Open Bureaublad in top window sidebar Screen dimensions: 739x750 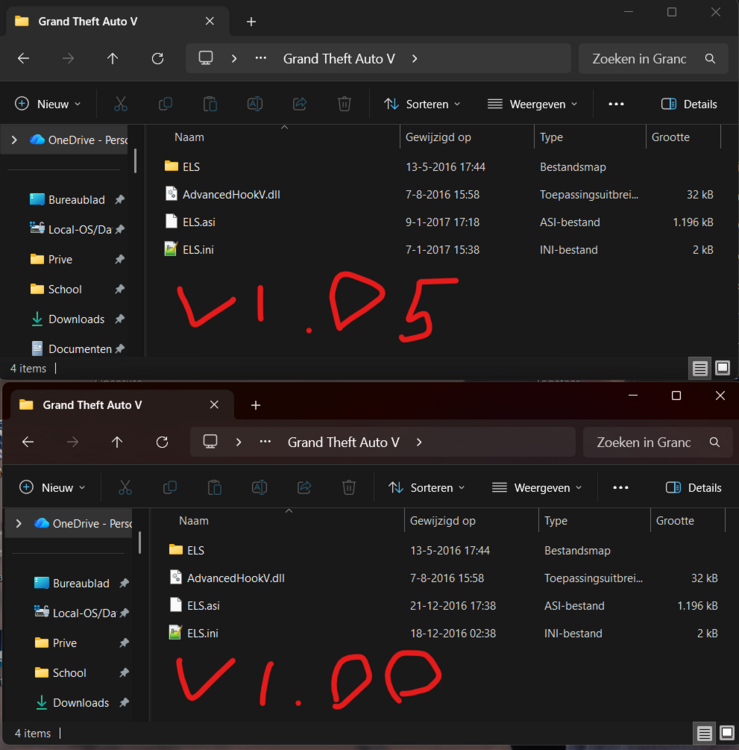[x=77, y=199]
